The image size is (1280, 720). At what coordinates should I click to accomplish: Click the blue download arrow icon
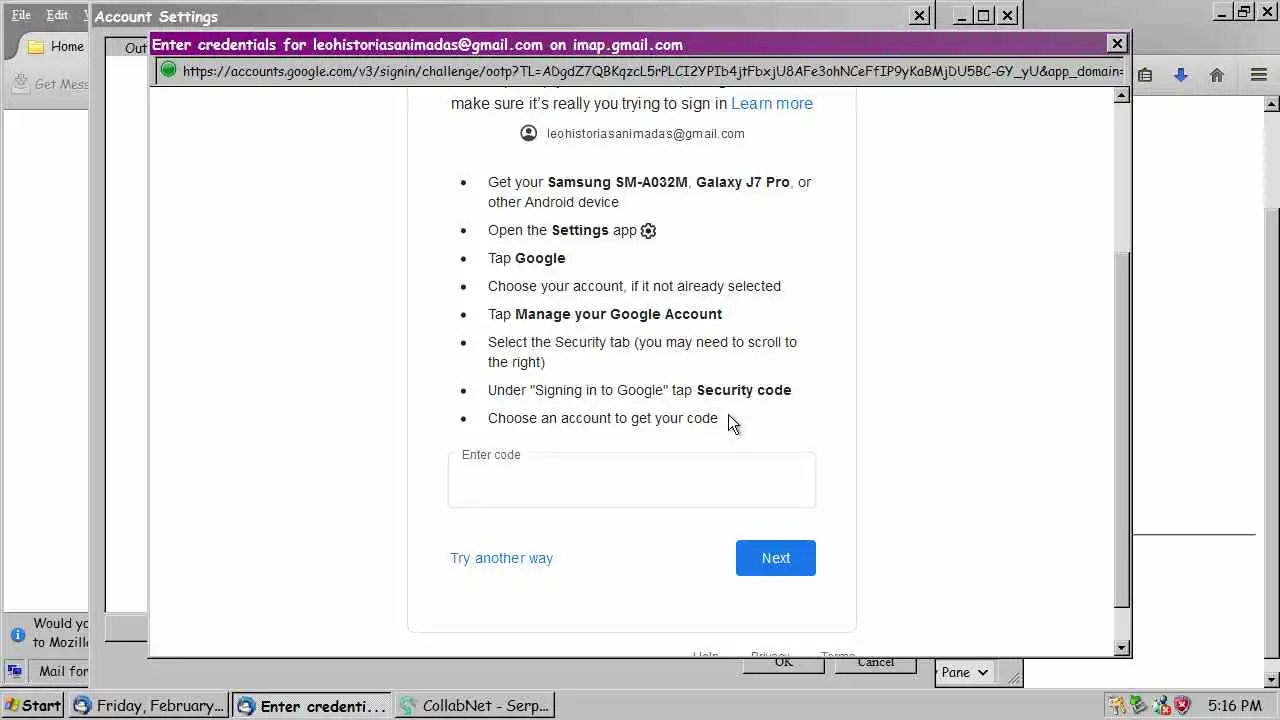click(1181, 75)
